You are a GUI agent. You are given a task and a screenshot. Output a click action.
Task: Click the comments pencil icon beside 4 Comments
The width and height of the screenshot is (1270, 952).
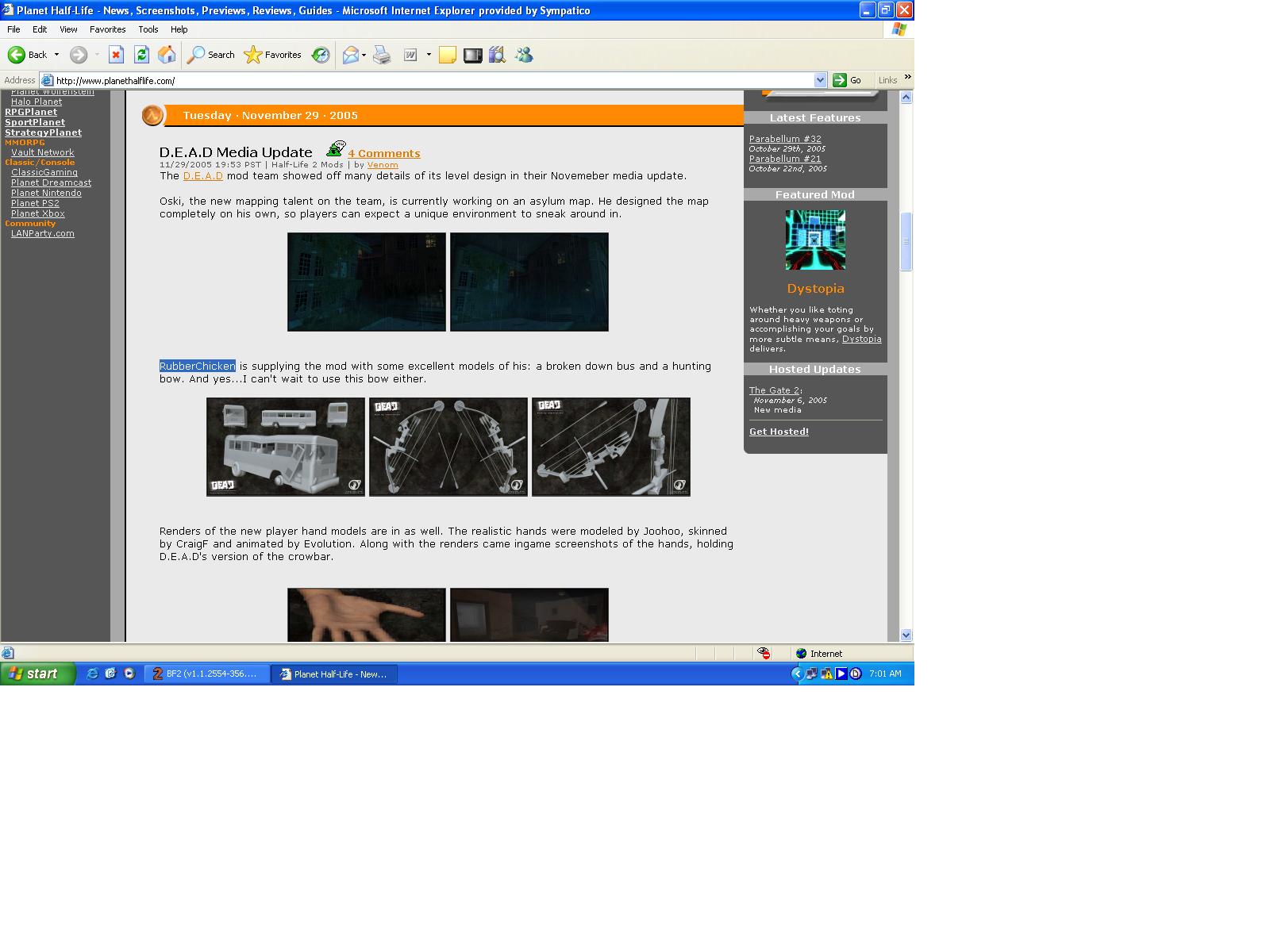click(336, 149)
